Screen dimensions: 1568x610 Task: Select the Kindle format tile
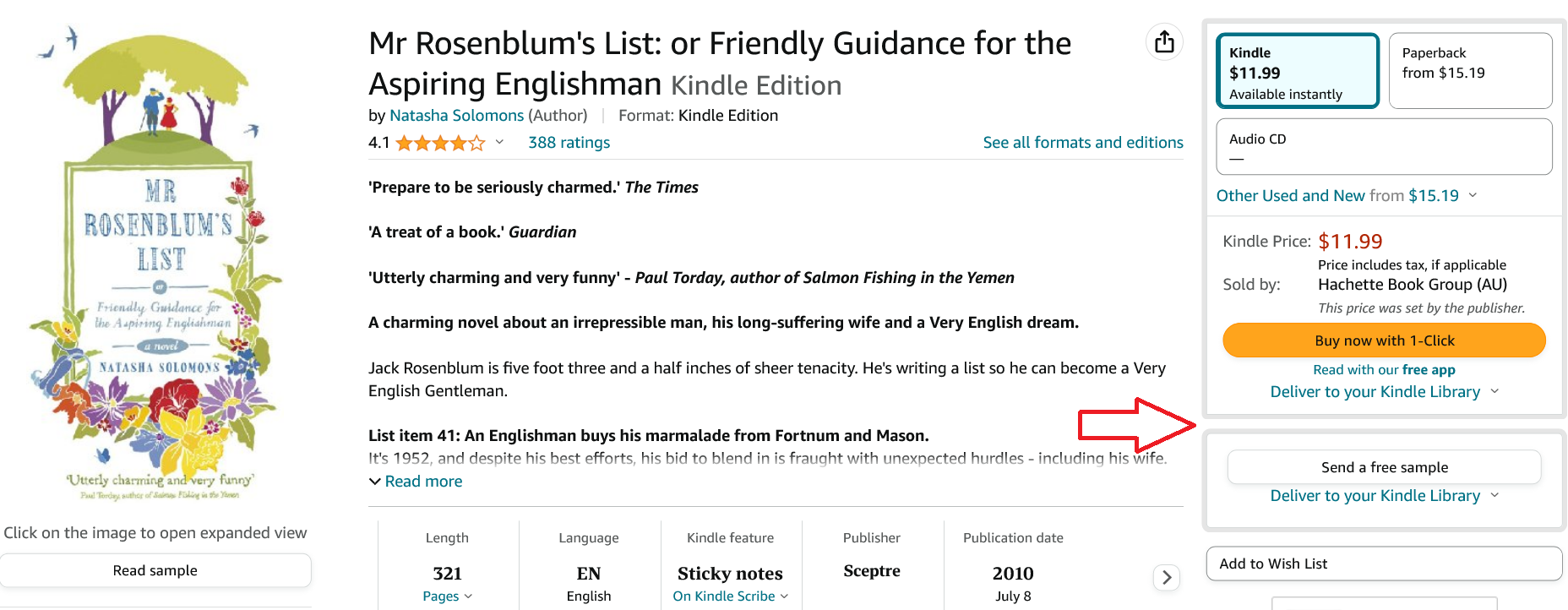(x=1298, y=71)
